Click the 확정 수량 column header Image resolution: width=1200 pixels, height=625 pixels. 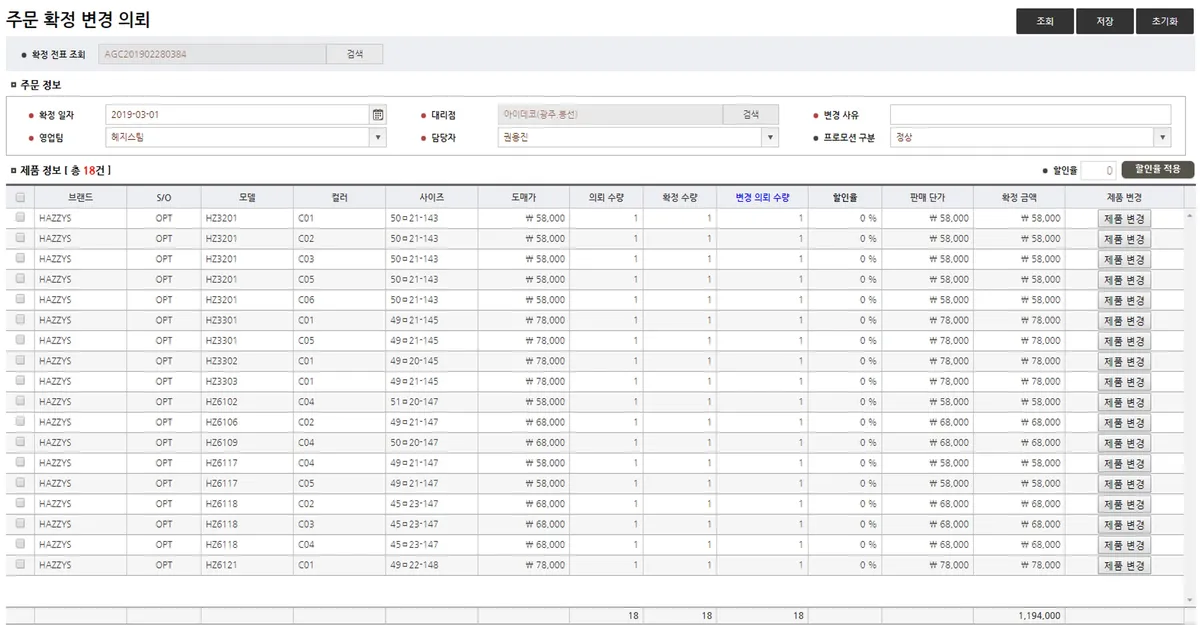(680, 198)
